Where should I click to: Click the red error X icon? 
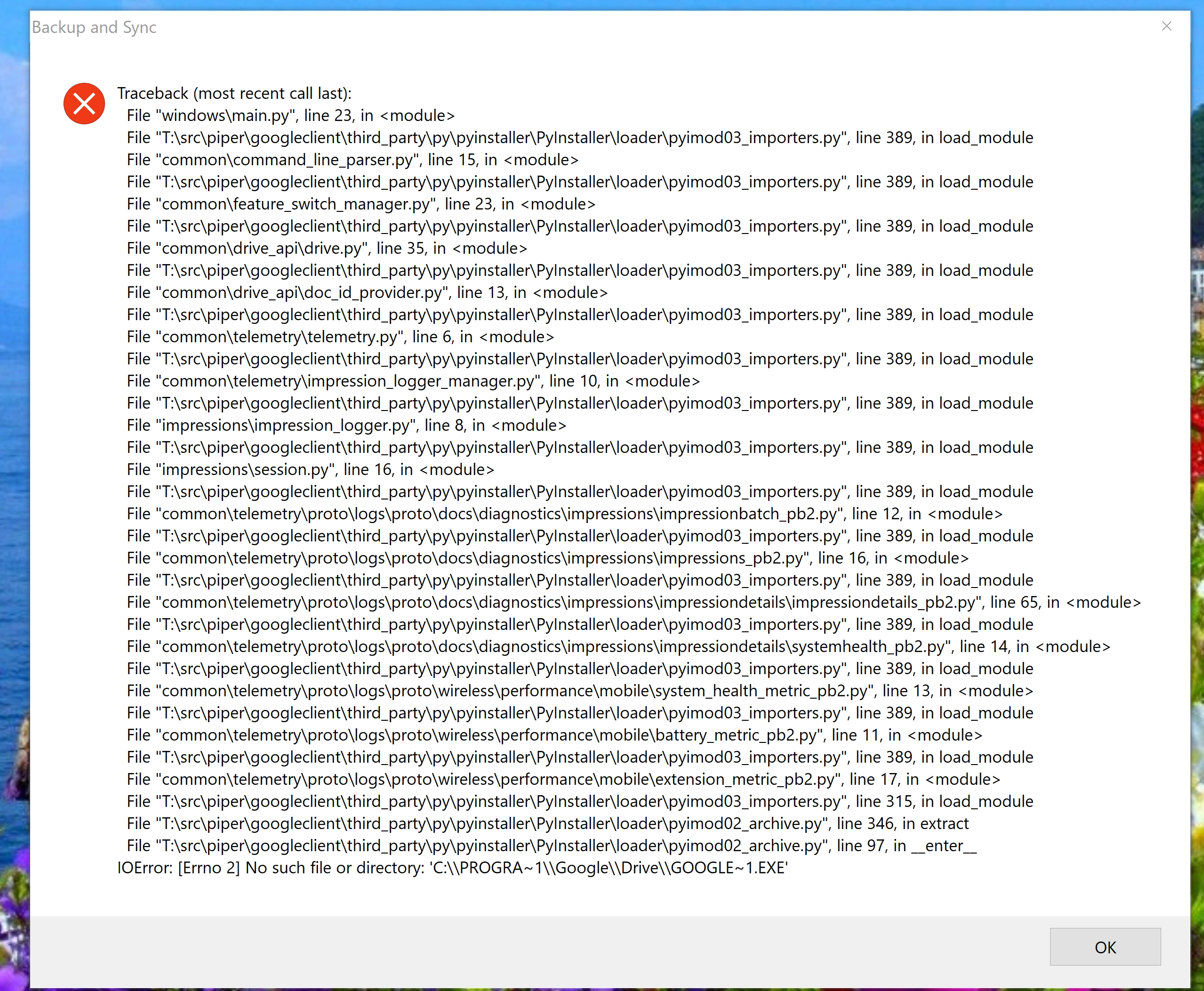tap(84, 103)
